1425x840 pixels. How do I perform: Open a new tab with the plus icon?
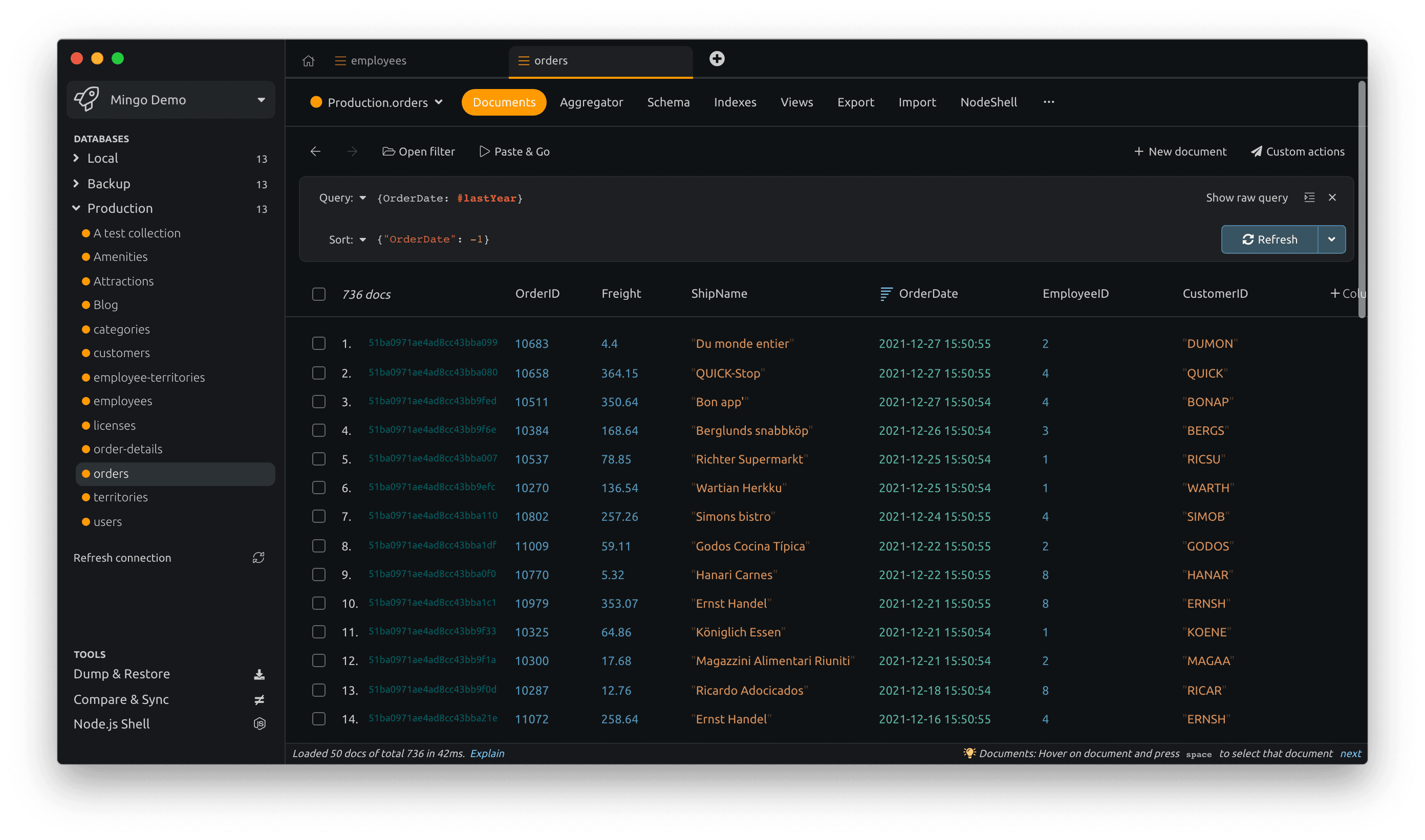click(x=717, y=58)
